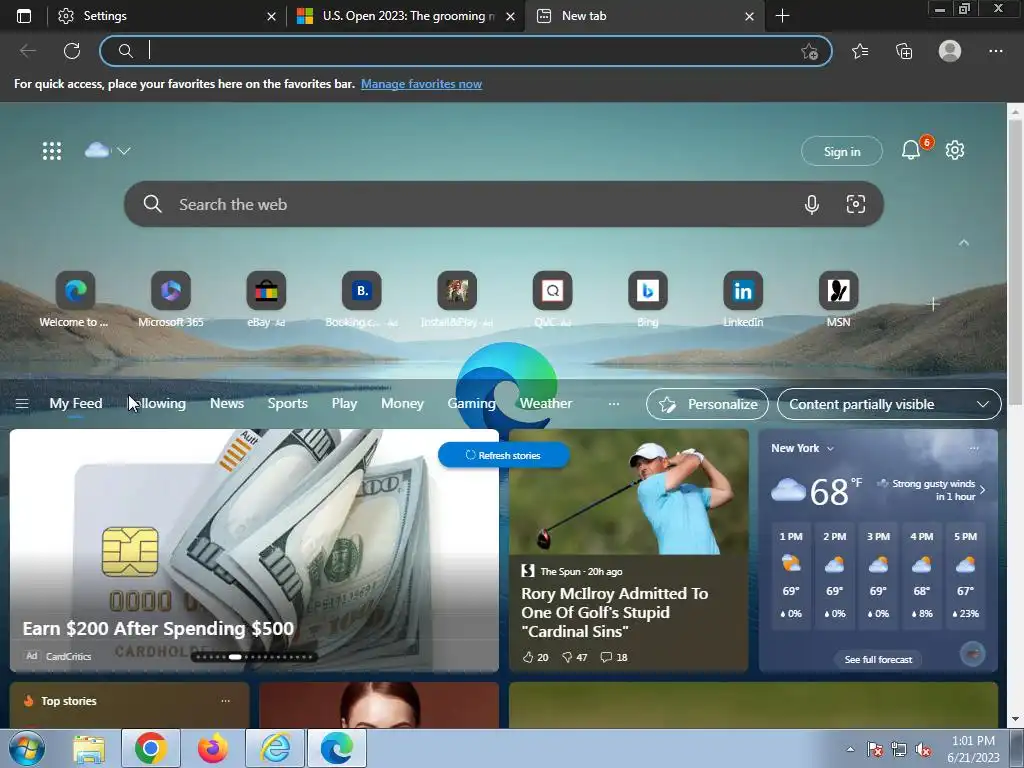
Task: Expand the weather chevron next to cloud
Action: [124, 151]
